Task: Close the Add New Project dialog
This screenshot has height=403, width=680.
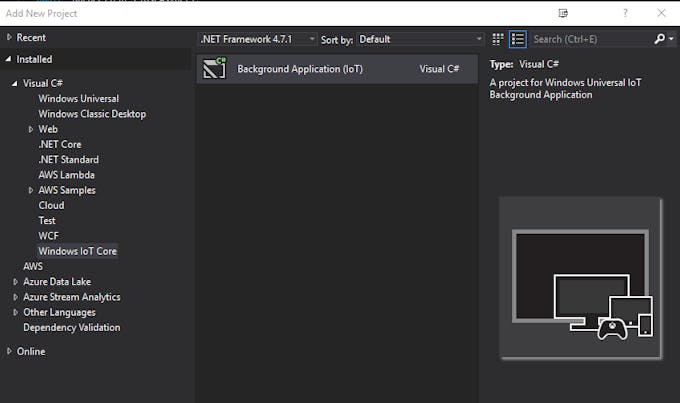Action: pyautogui.click(x=661, y=13)
